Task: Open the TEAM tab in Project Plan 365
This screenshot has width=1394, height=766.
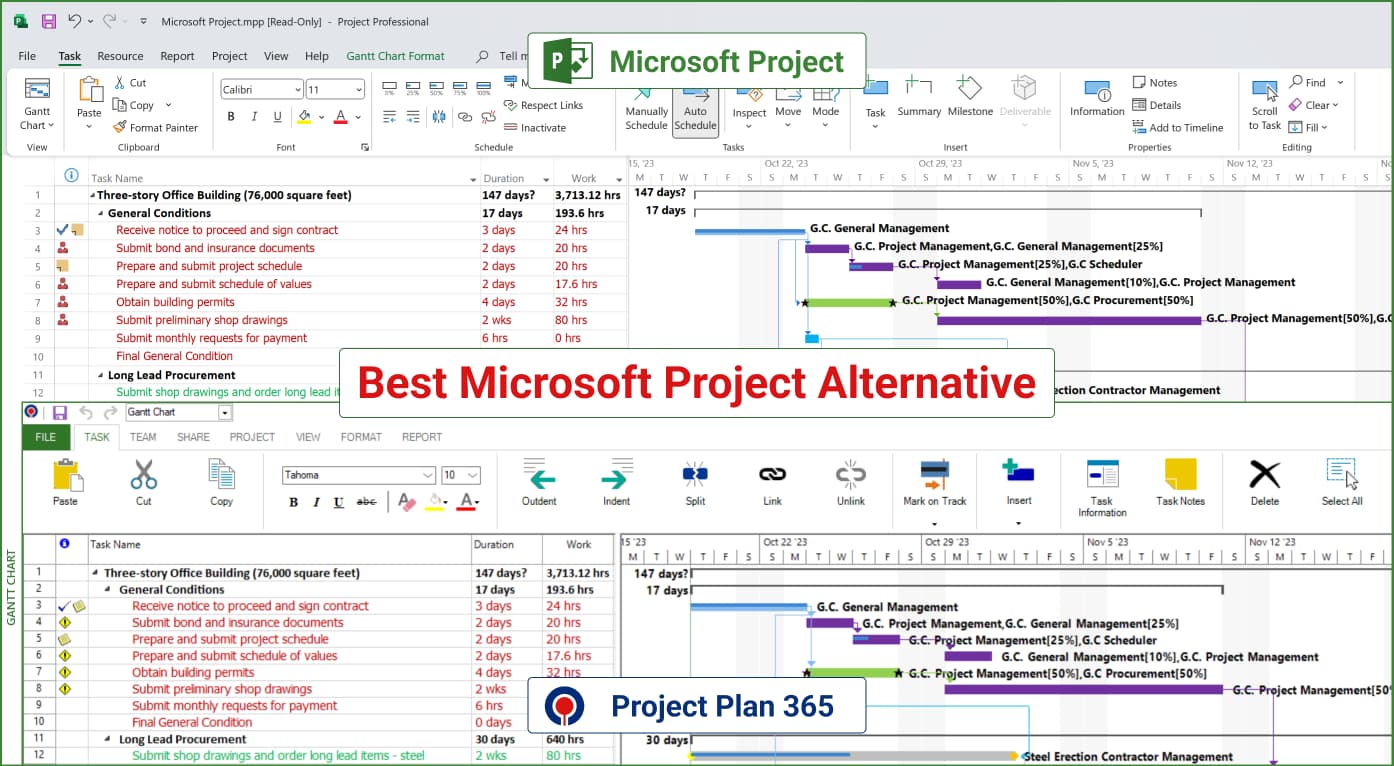Action: tap(142, 437)
